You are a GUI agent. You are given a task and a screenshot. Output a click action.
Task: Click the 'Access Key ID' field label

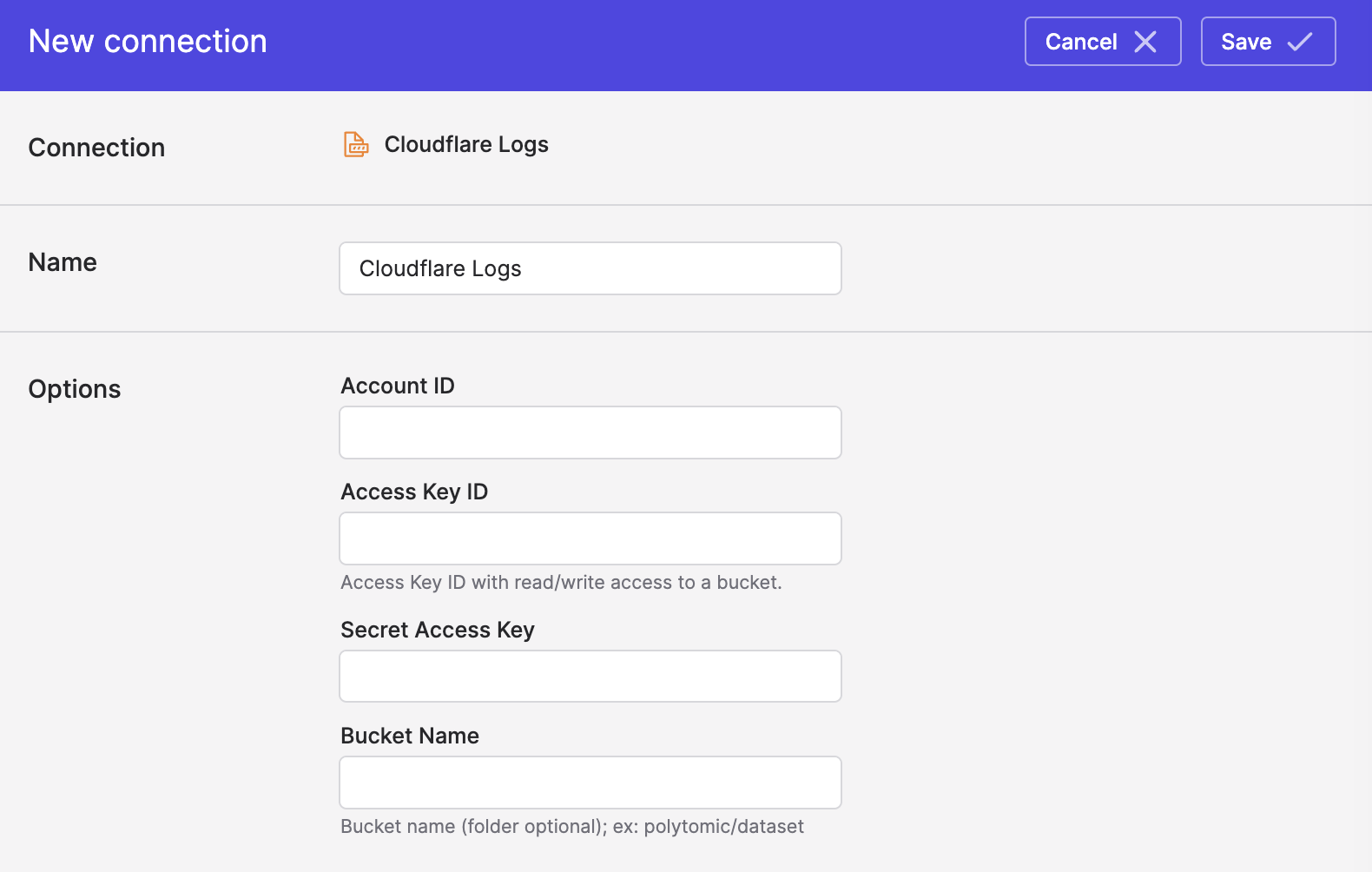click(414, 492)
